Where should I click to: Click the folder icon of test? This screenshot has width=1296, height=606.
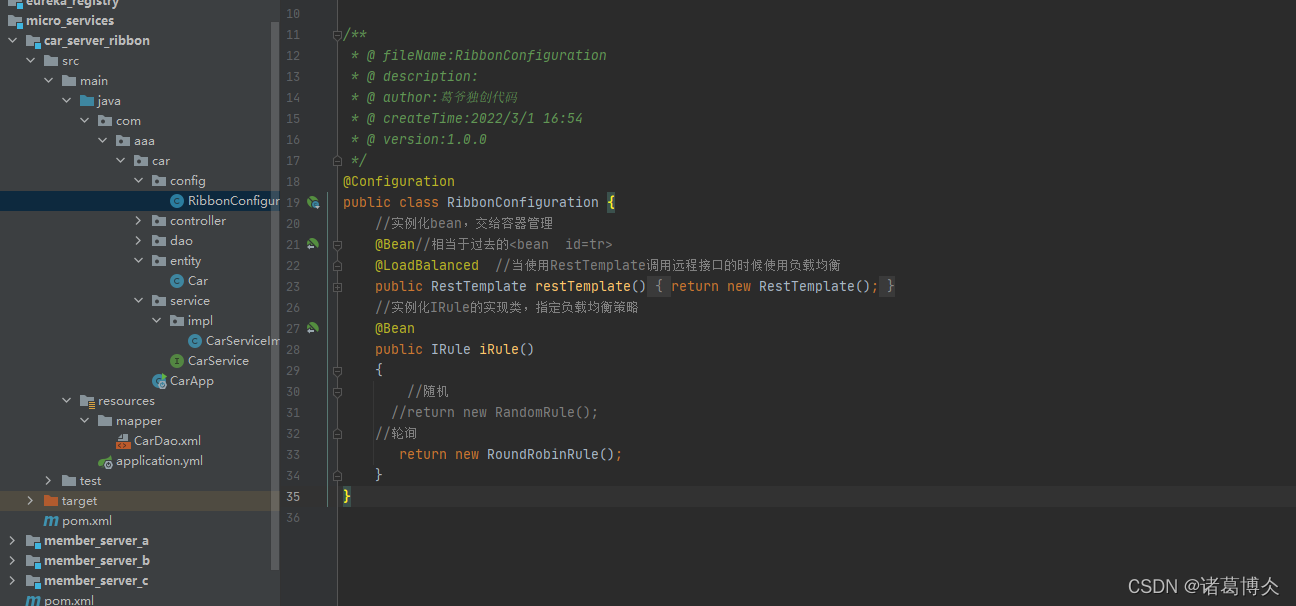tap(69, 481)
